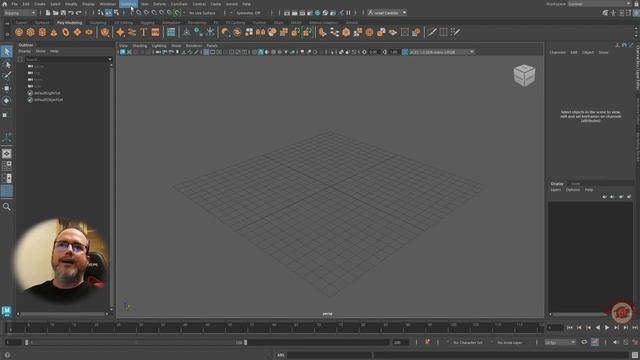Activate the Move tool in toolbox
The image size is (640, 360).
pyautogui.click(x=7, y=88)
